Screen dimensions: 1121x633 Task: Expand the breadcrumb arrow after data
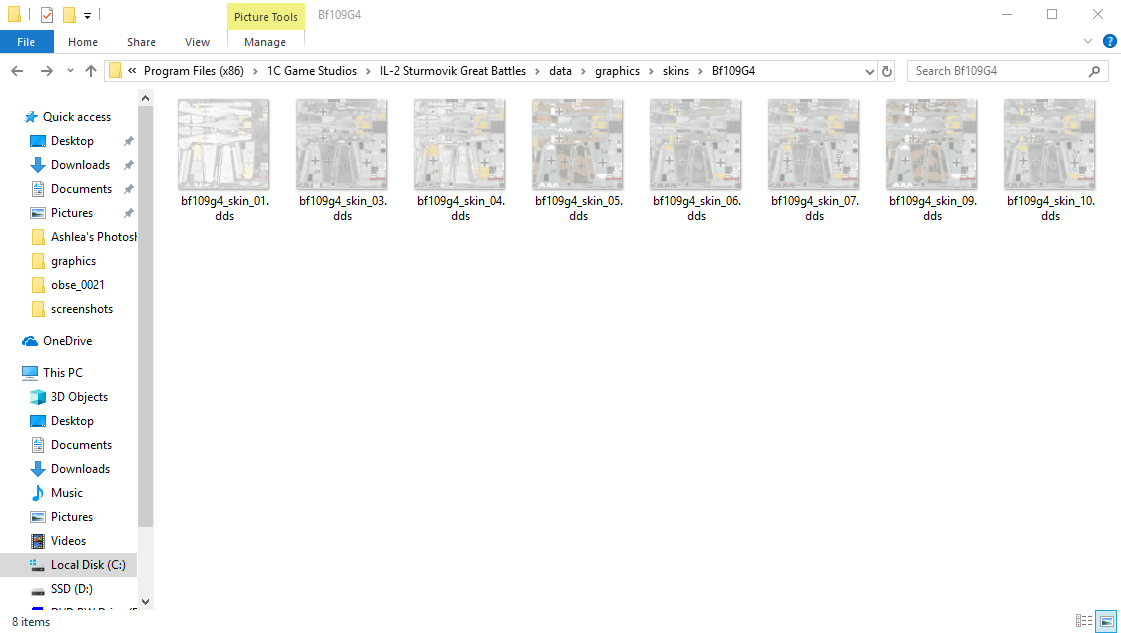point(583,71)
